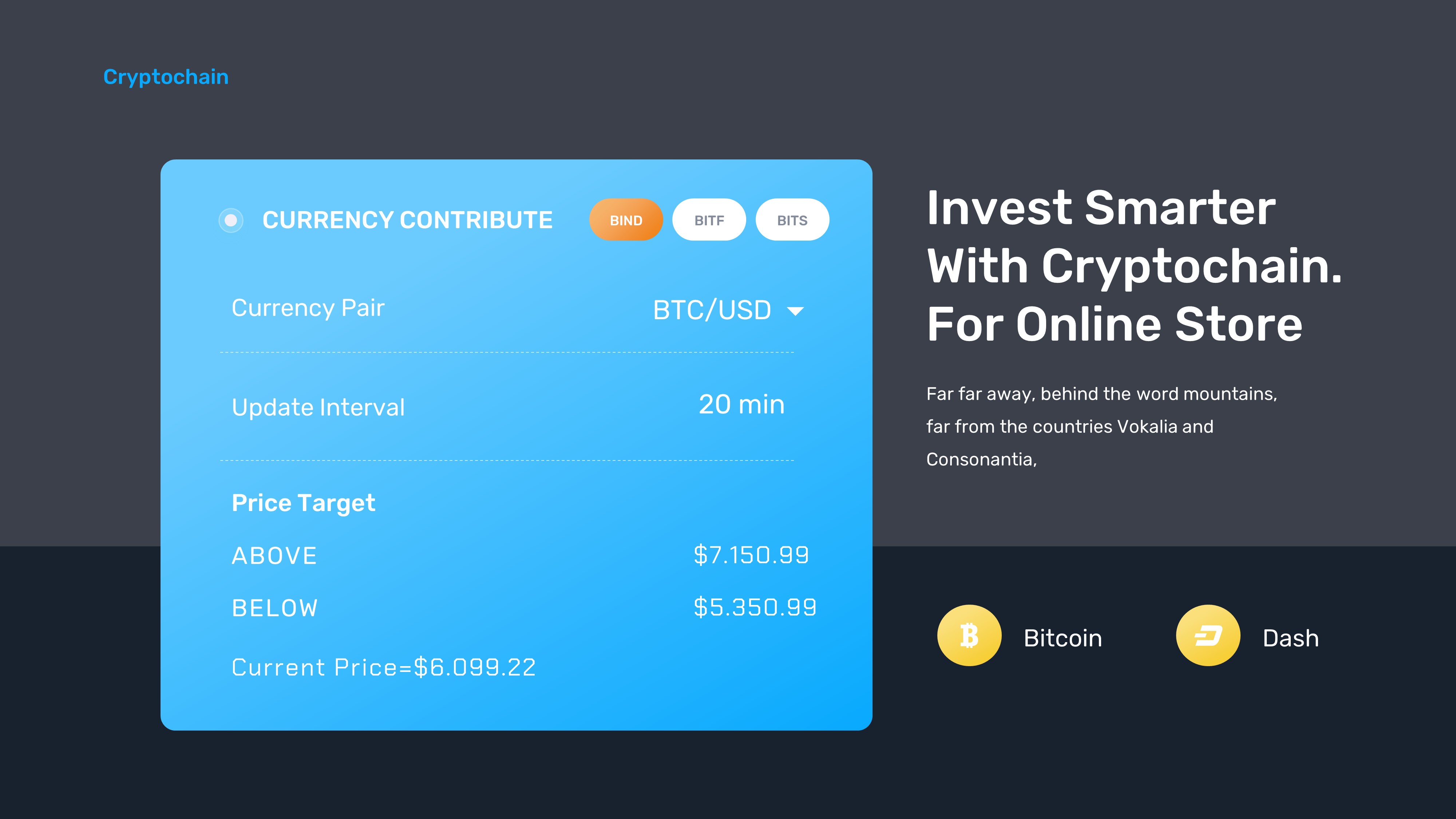Click the Currency Contribute title
Screen dimensions: 1456x819
pyautogui.click(x=408, y=220)
